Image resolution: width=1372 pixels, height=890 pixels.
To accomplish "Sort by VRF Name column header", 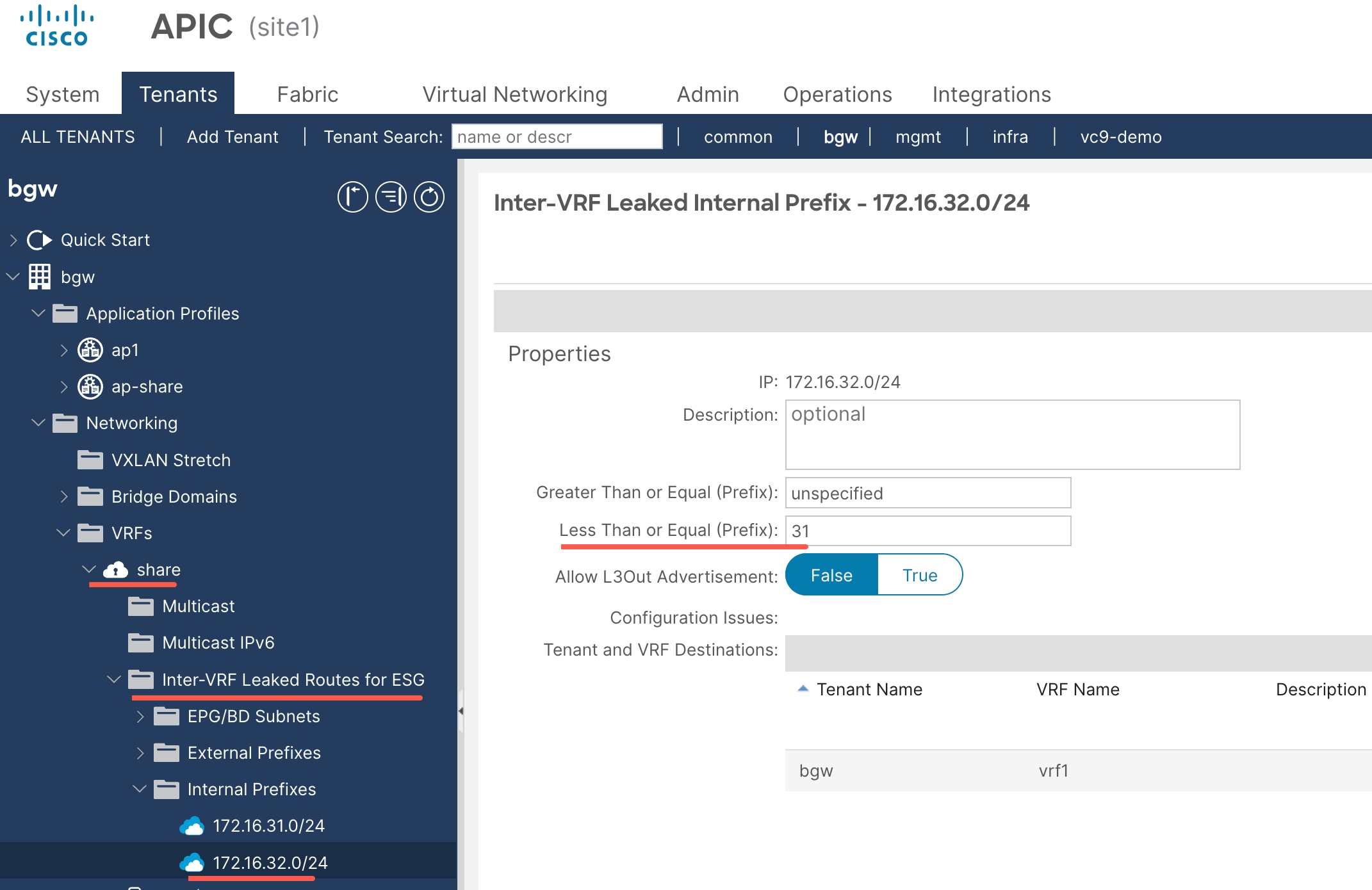I will coord(1078,689).
